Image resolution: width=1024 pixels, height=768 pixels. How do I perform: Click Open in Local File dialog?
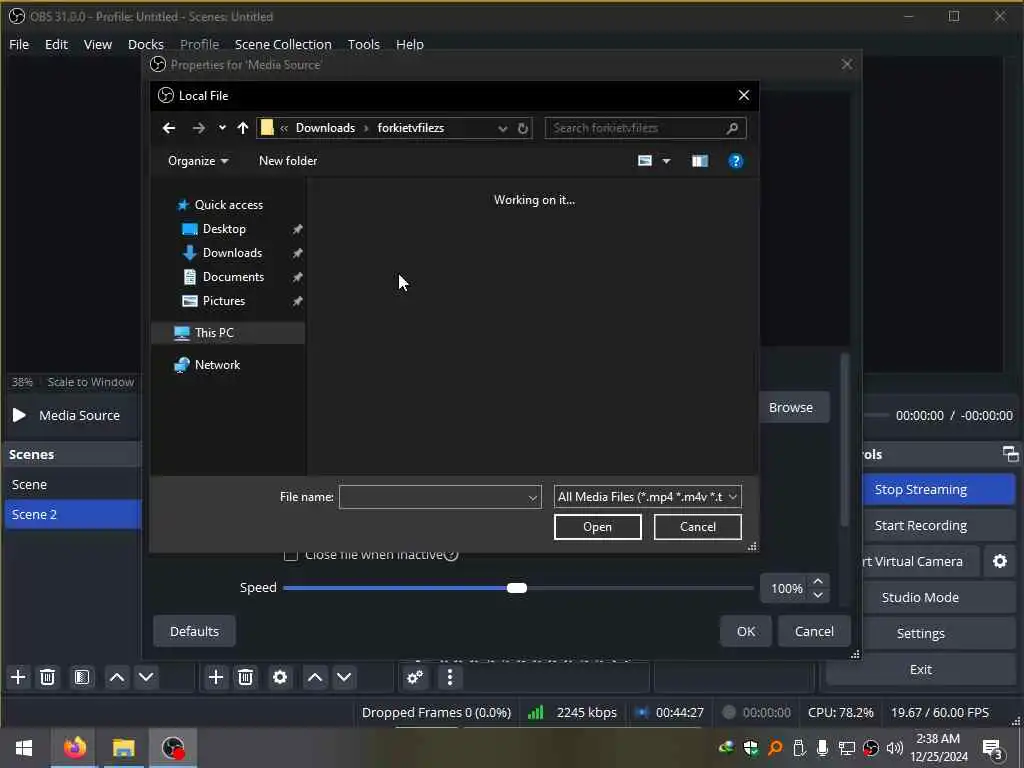coord(598,527)
